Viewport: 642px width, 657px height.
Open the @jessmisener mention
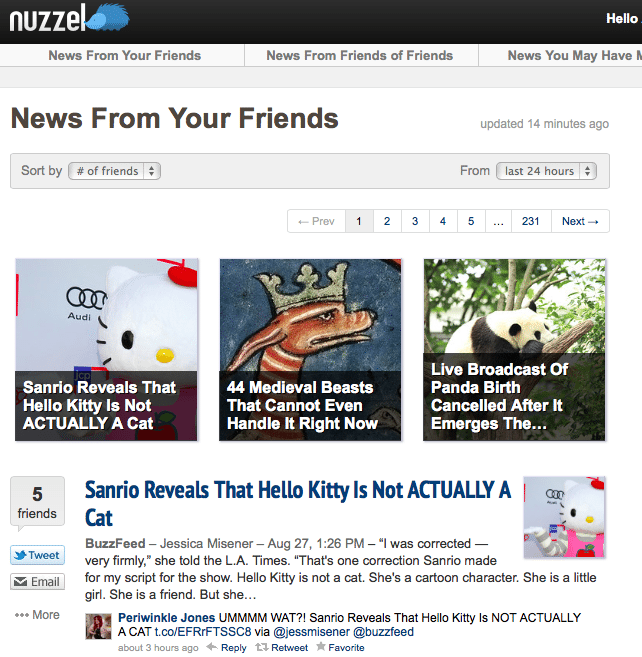(x=311, y=632)
